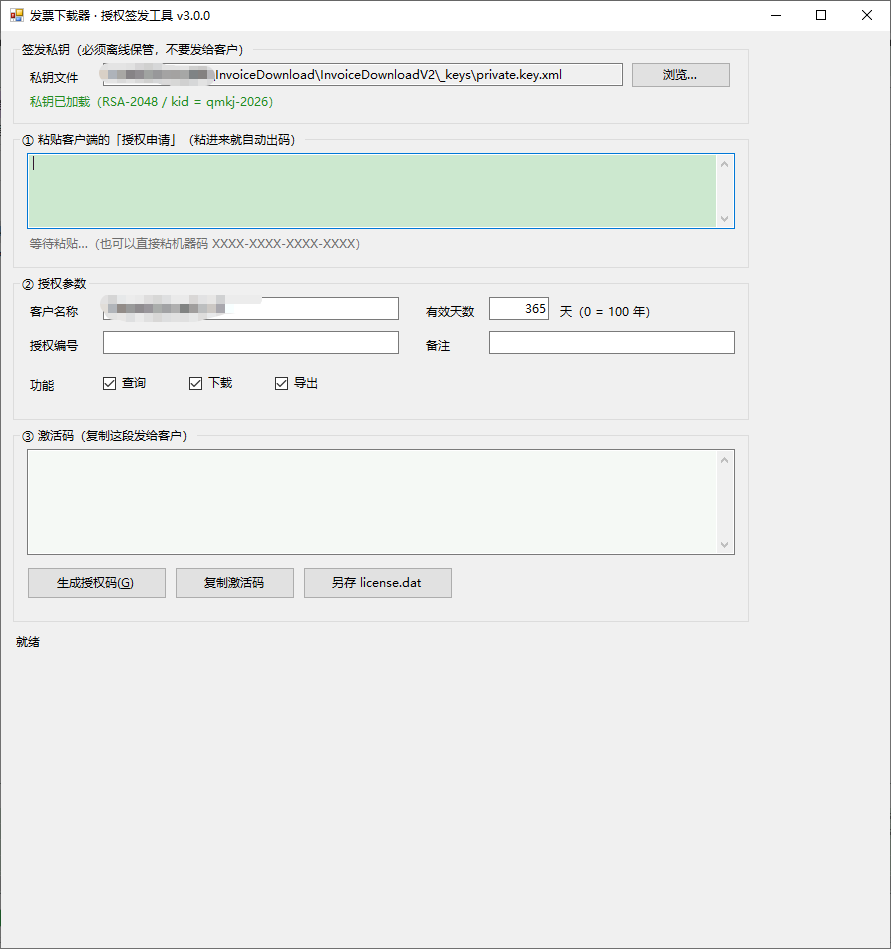
Task: Click the 另存 license.dat button
Action: [378, 583]
